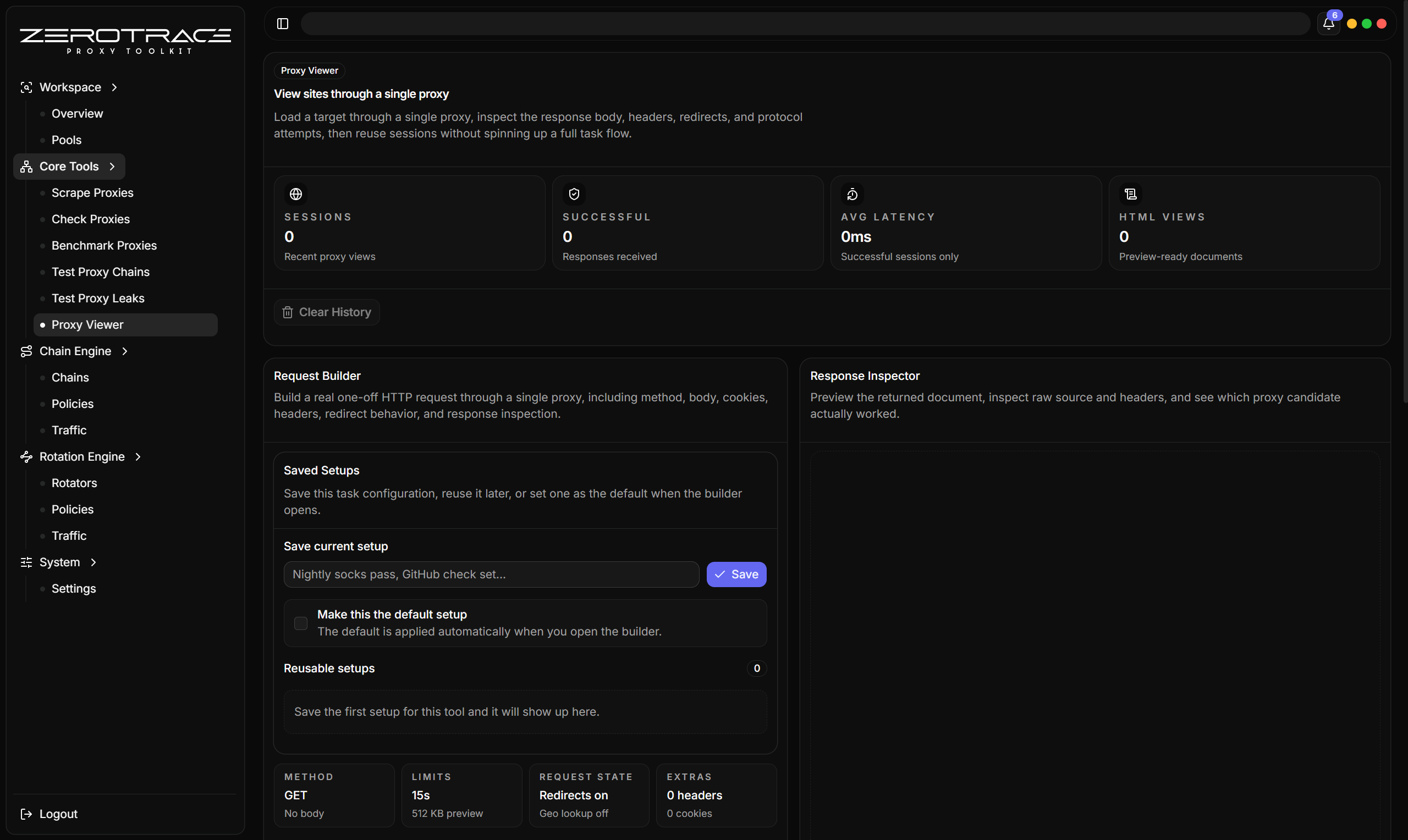Click the Avg Latency stopwatch icon
Image resolution: width=1408 pixels, height=840 pixels.
click(x=853, y=194)
